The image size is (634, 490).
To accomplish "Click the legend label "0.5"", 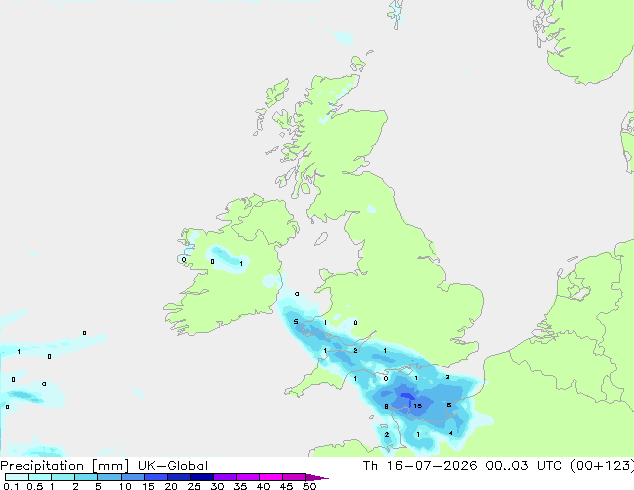I will (x=35, y=486).
